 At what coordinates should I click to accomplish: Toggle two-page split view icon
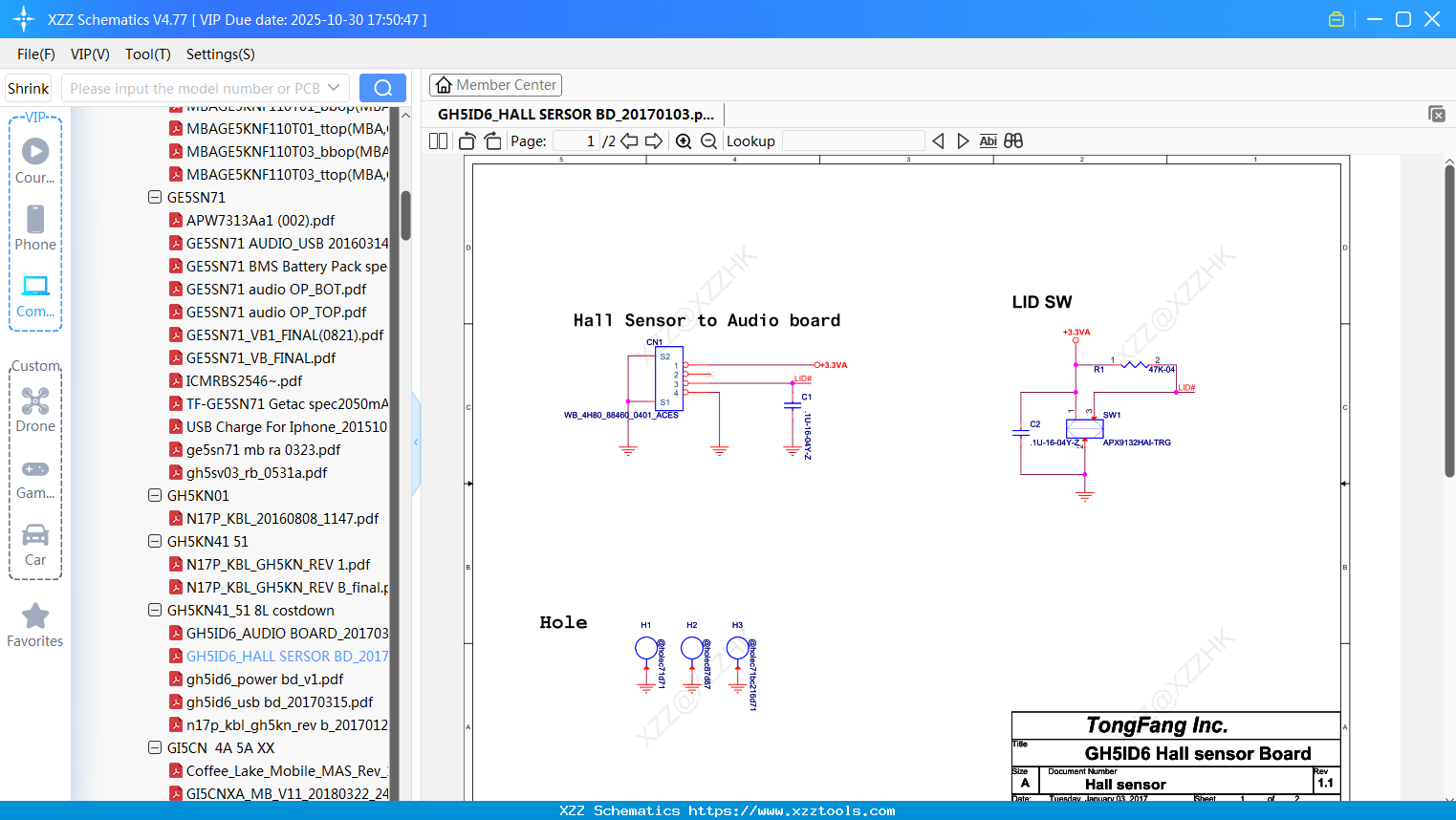point(439,141)
